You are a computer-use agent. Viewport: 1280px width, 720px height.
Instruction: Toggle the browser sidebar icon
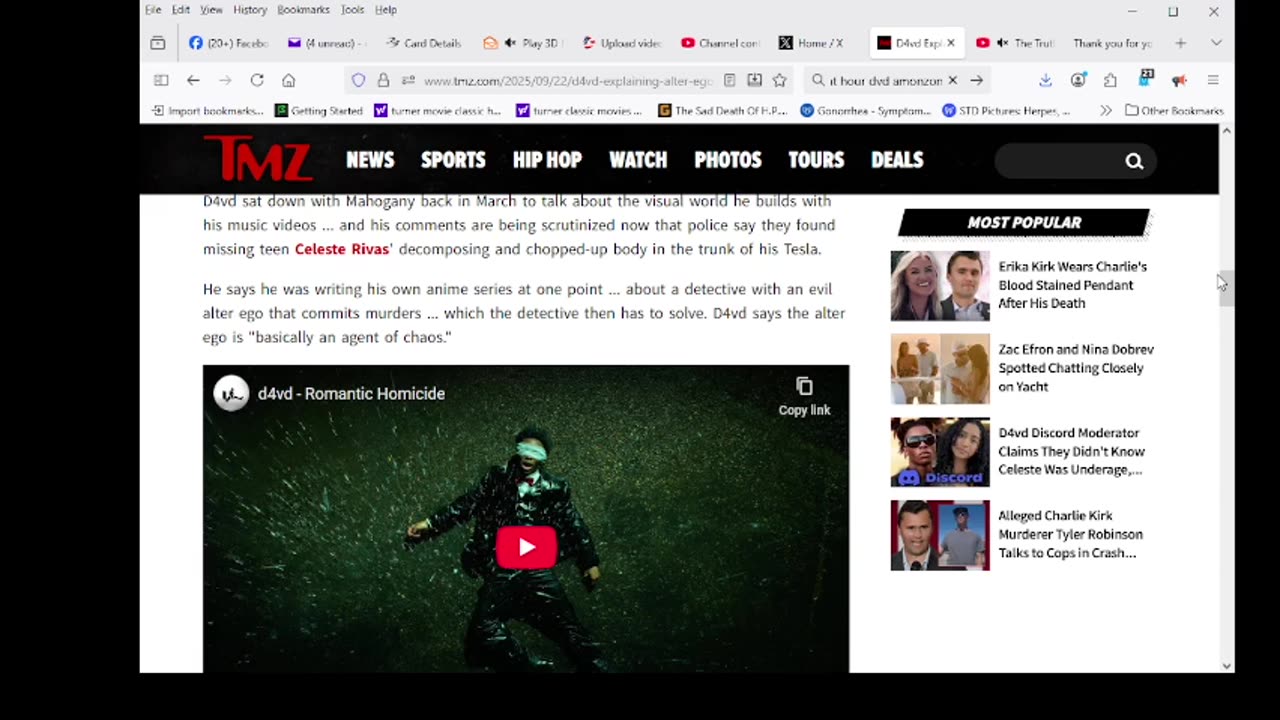point(161,80)
